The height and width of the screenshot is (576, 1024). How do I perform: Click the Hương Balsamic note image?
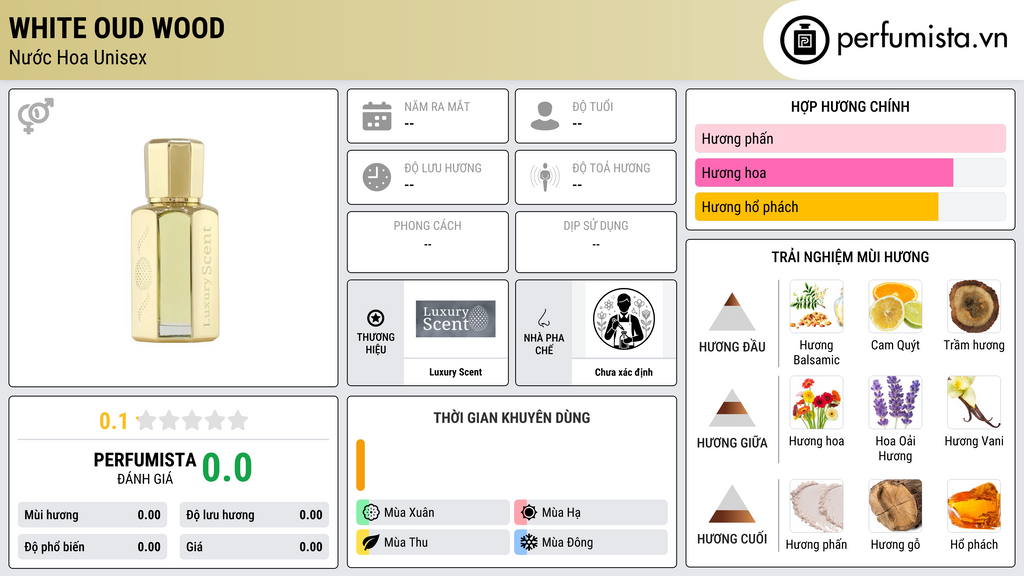[x=816, y=306]
